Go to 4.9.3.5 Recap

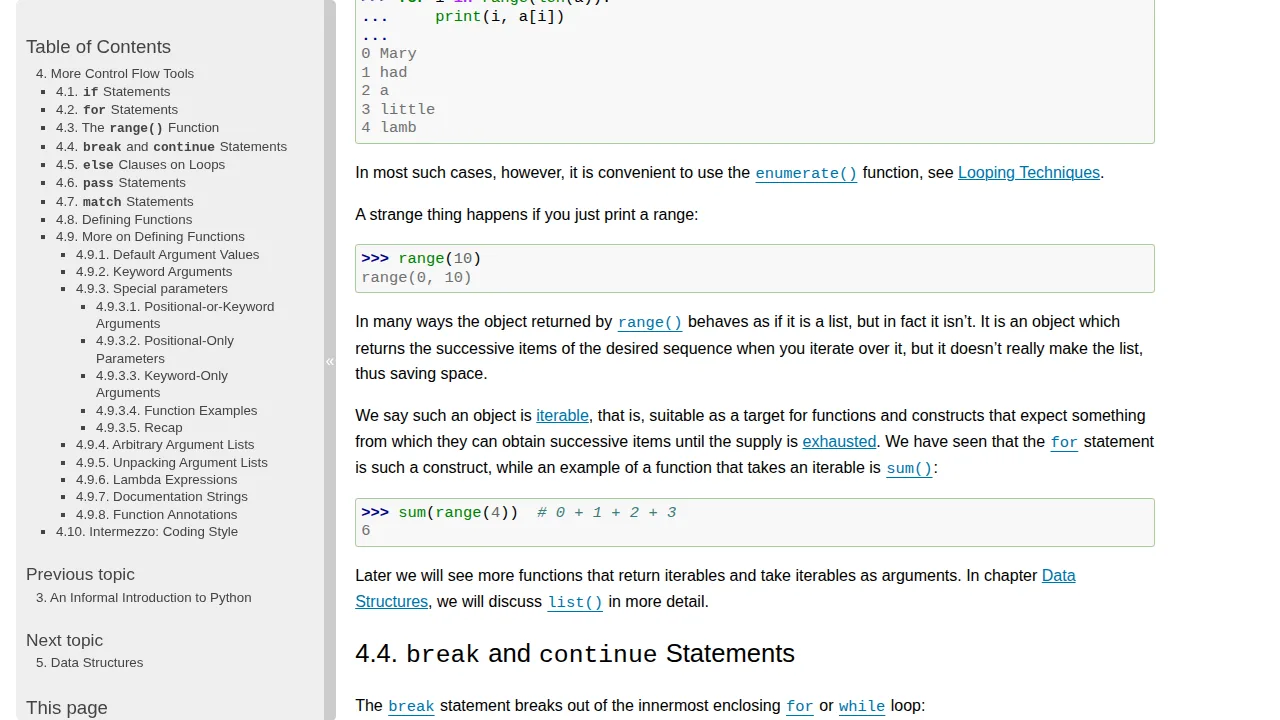point(139,428)
